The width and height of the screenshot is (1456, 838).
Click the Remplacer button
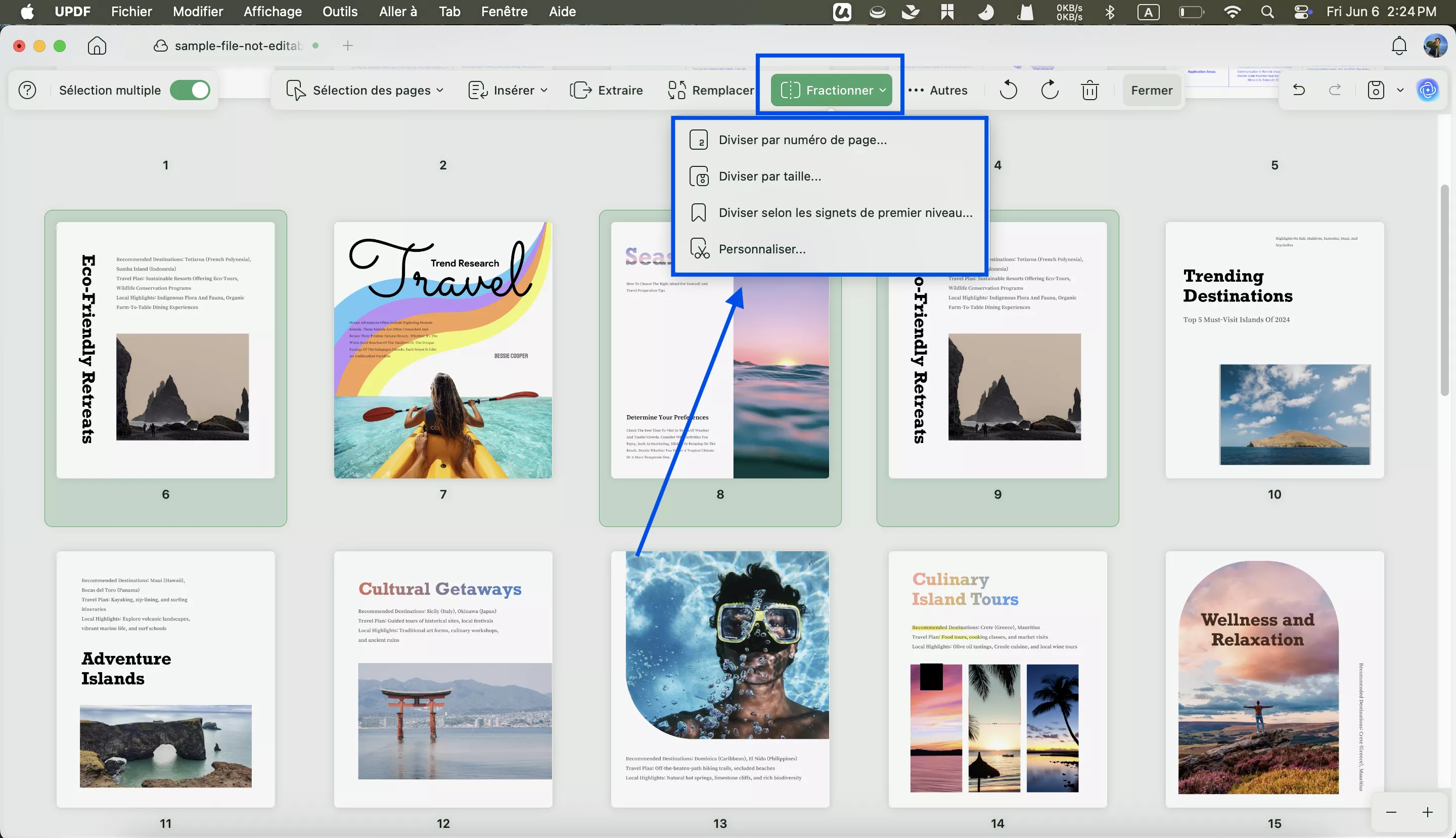pos(710,91)
